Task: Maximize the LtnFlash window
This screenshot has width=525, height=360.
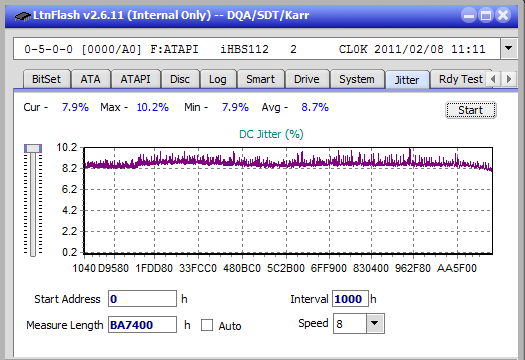Action: 486,15
